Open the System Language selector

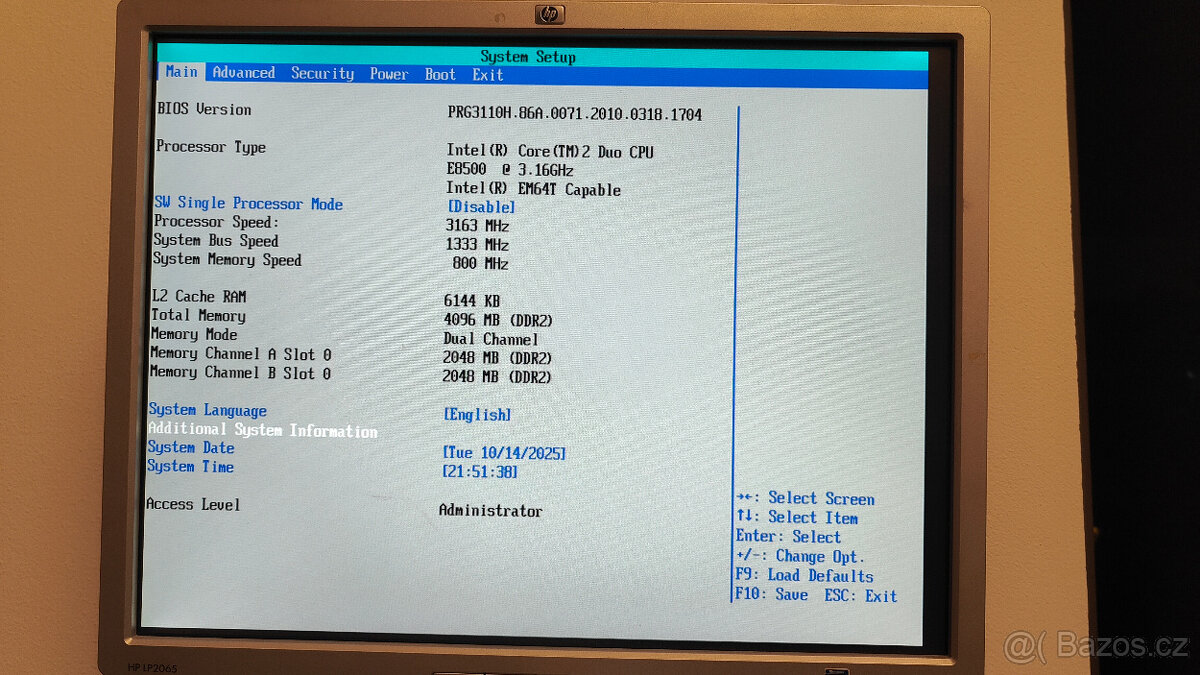(207, 410)
